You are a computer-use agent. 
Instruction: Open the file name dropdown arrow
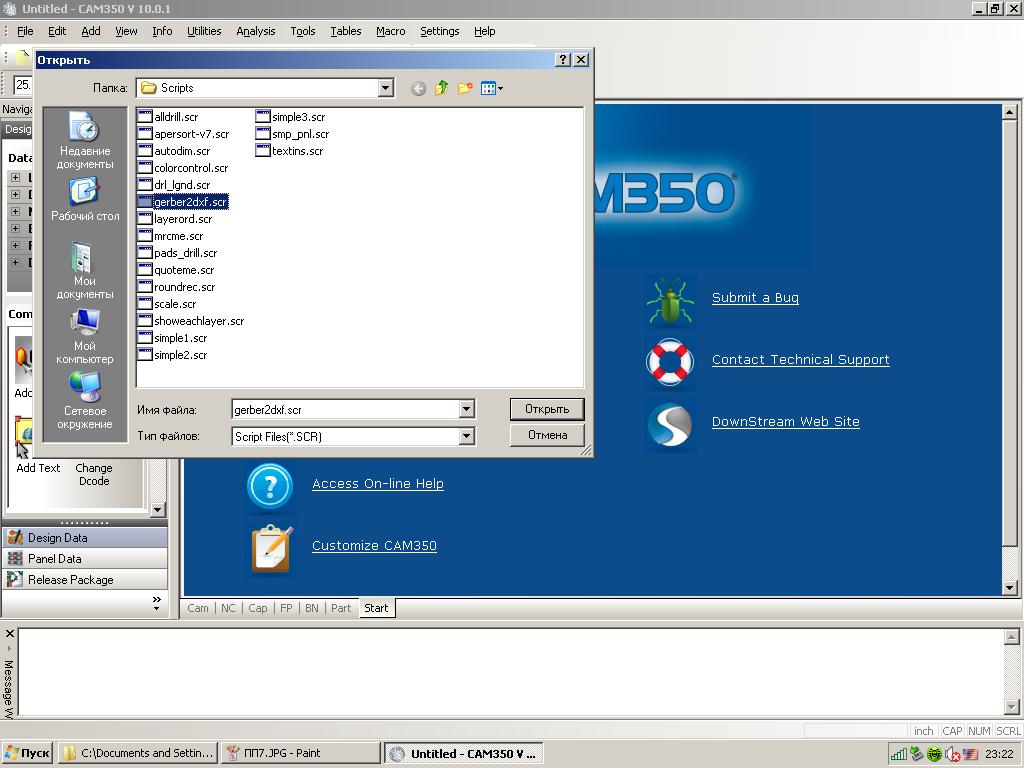(466, 409)
